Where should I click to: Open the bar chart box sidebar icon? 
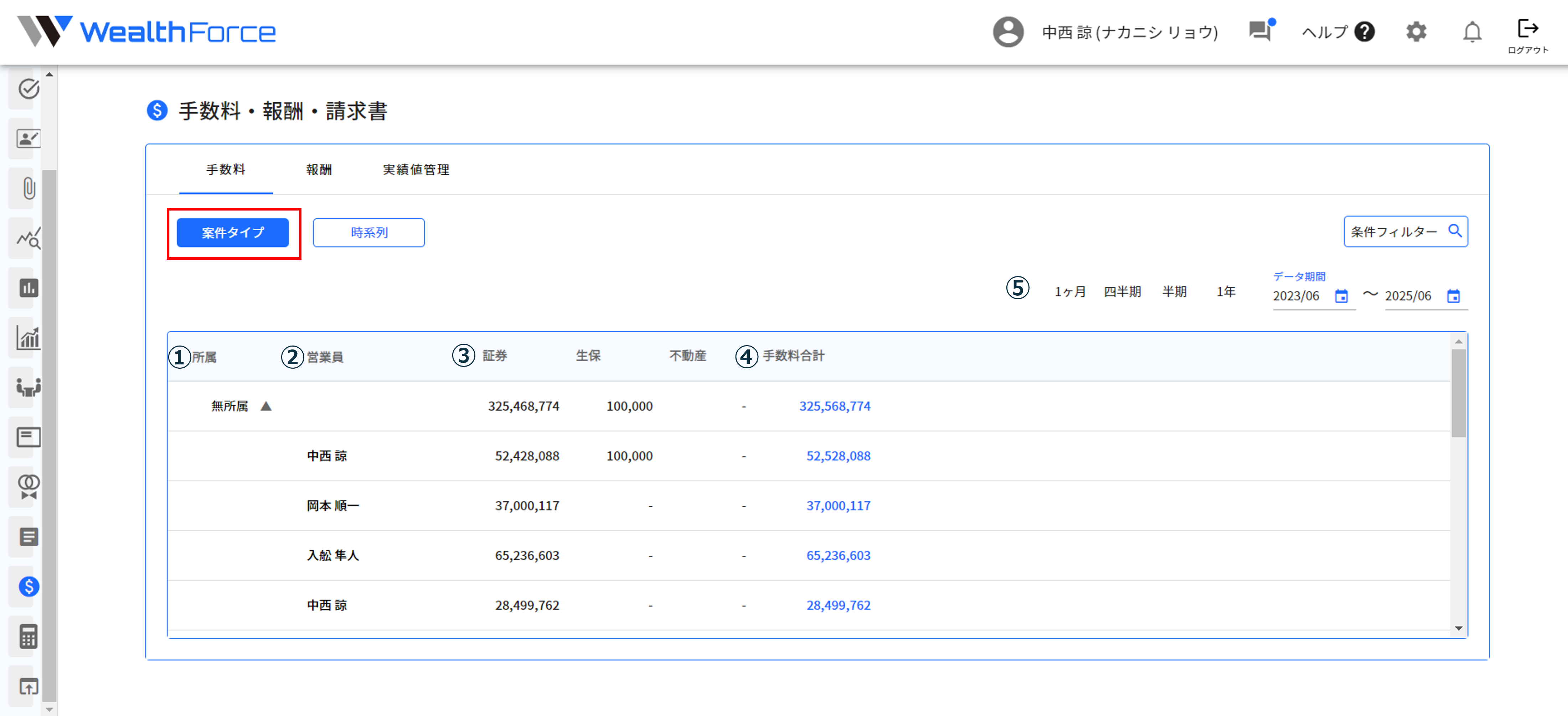(x=28, y=288)
